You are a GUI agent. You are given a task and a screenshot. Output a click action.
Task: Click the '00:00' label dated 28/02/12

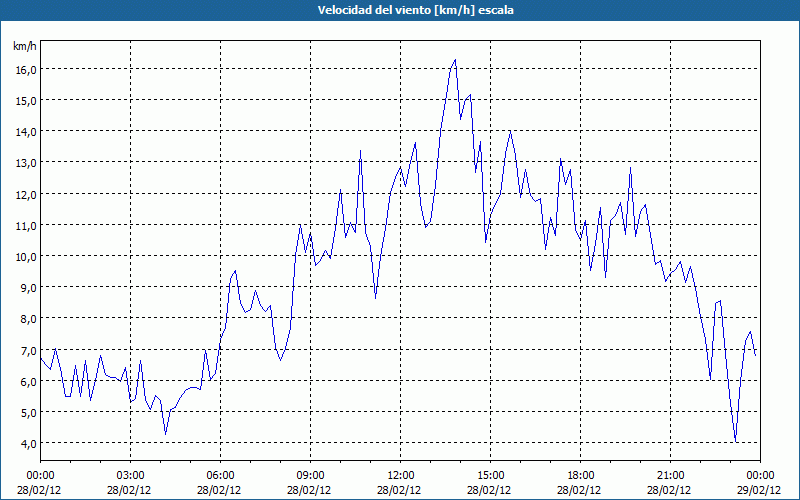[40, 476]
